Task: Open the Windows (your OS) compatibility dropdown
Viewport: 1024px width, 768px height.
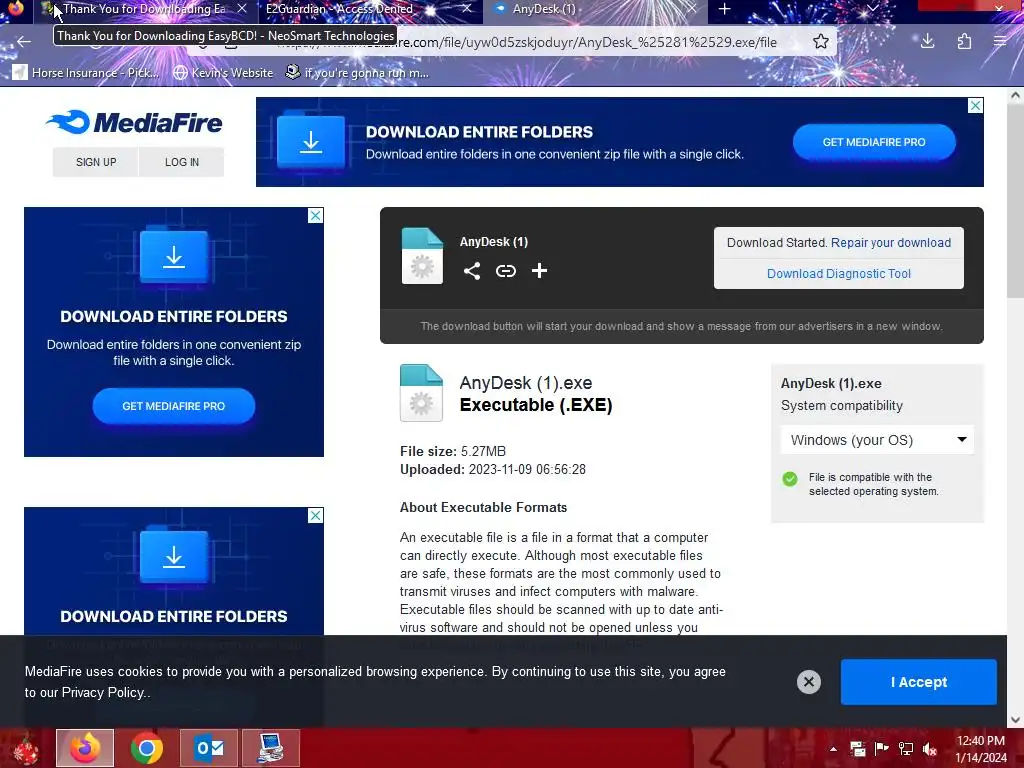Action: tap(877, 440)
